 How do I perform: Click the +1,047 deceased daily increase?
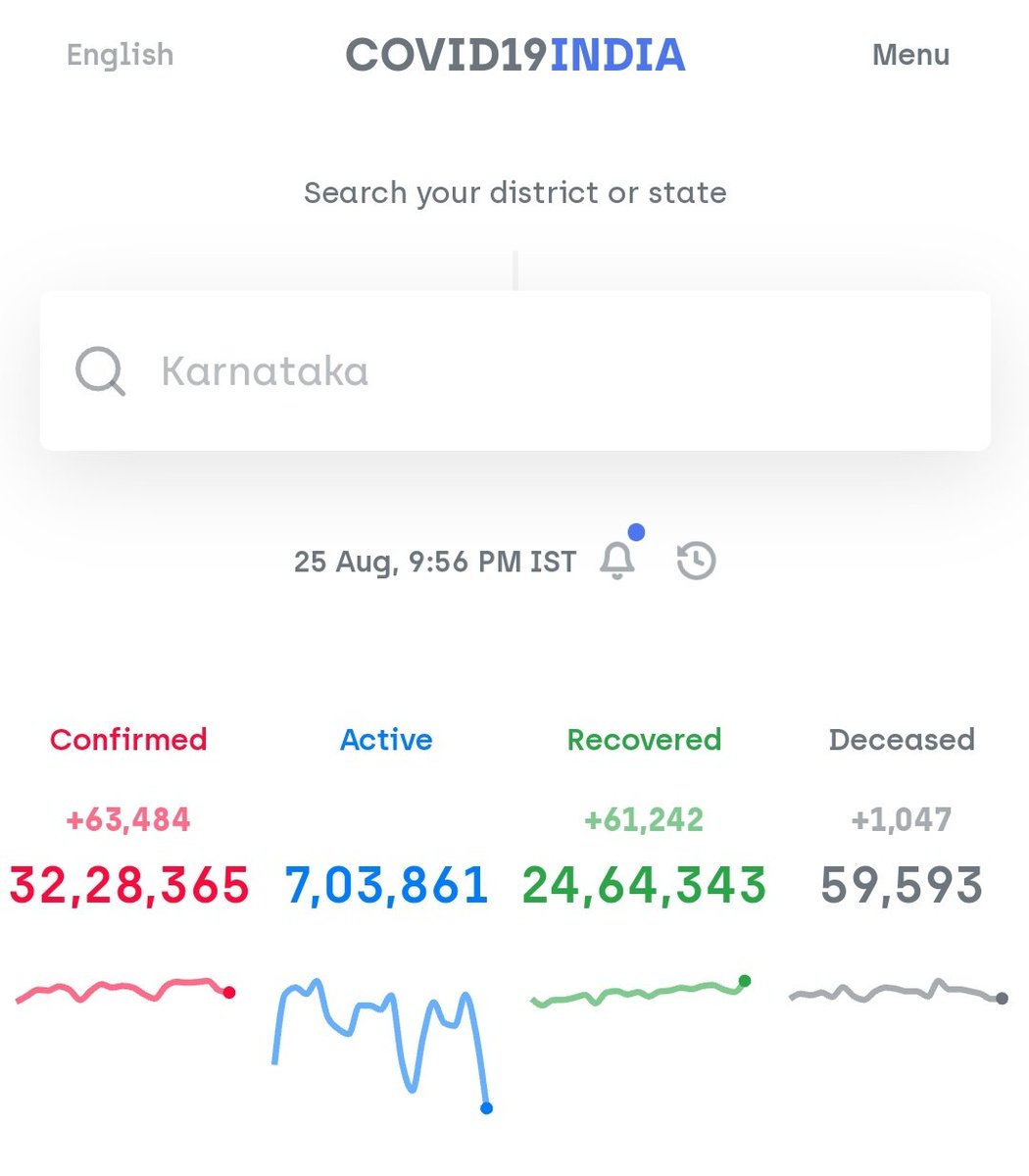pyautogui.click(x=902, y=819)
